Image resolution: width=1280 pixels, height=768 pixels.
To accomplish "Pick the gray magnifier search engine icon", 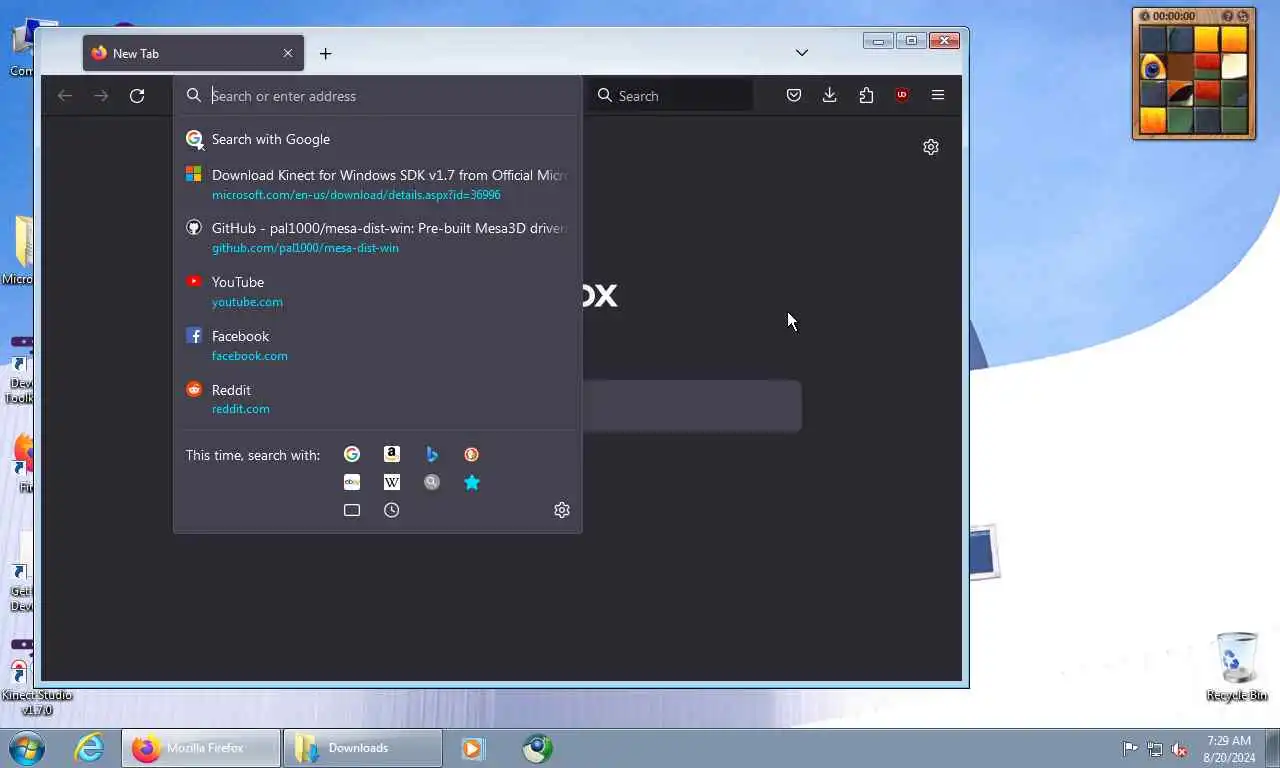I will tap(432, 482).
